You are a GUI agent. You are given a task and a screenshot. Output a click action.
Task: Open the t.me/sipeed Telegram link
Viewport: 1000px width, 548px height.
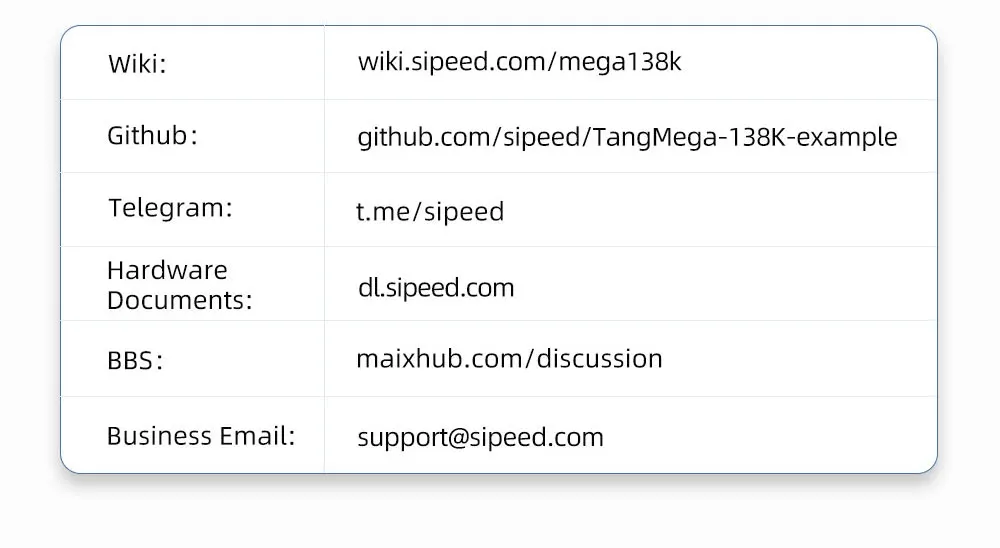tap(430, 211)
